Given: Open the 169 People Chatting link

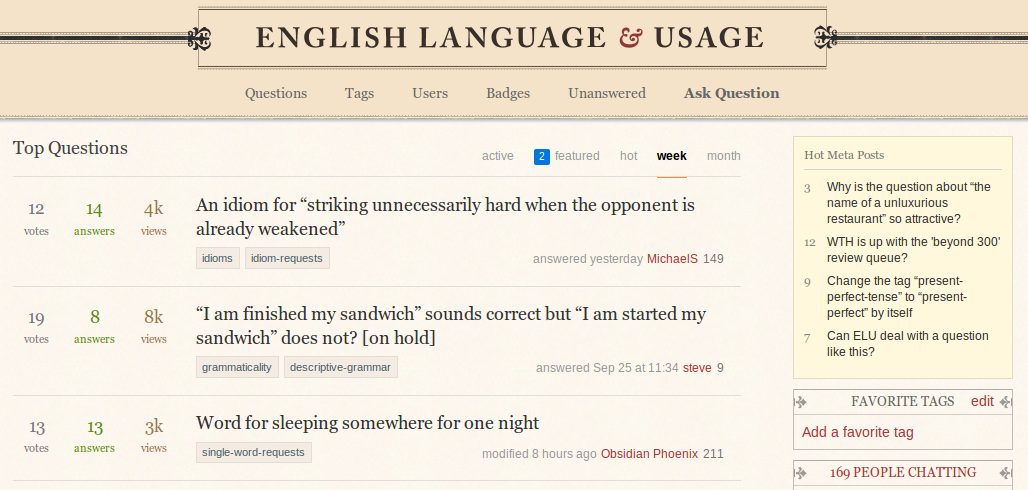Looking at the screenshot, I should pyautogui.click(x=902, y=472).
